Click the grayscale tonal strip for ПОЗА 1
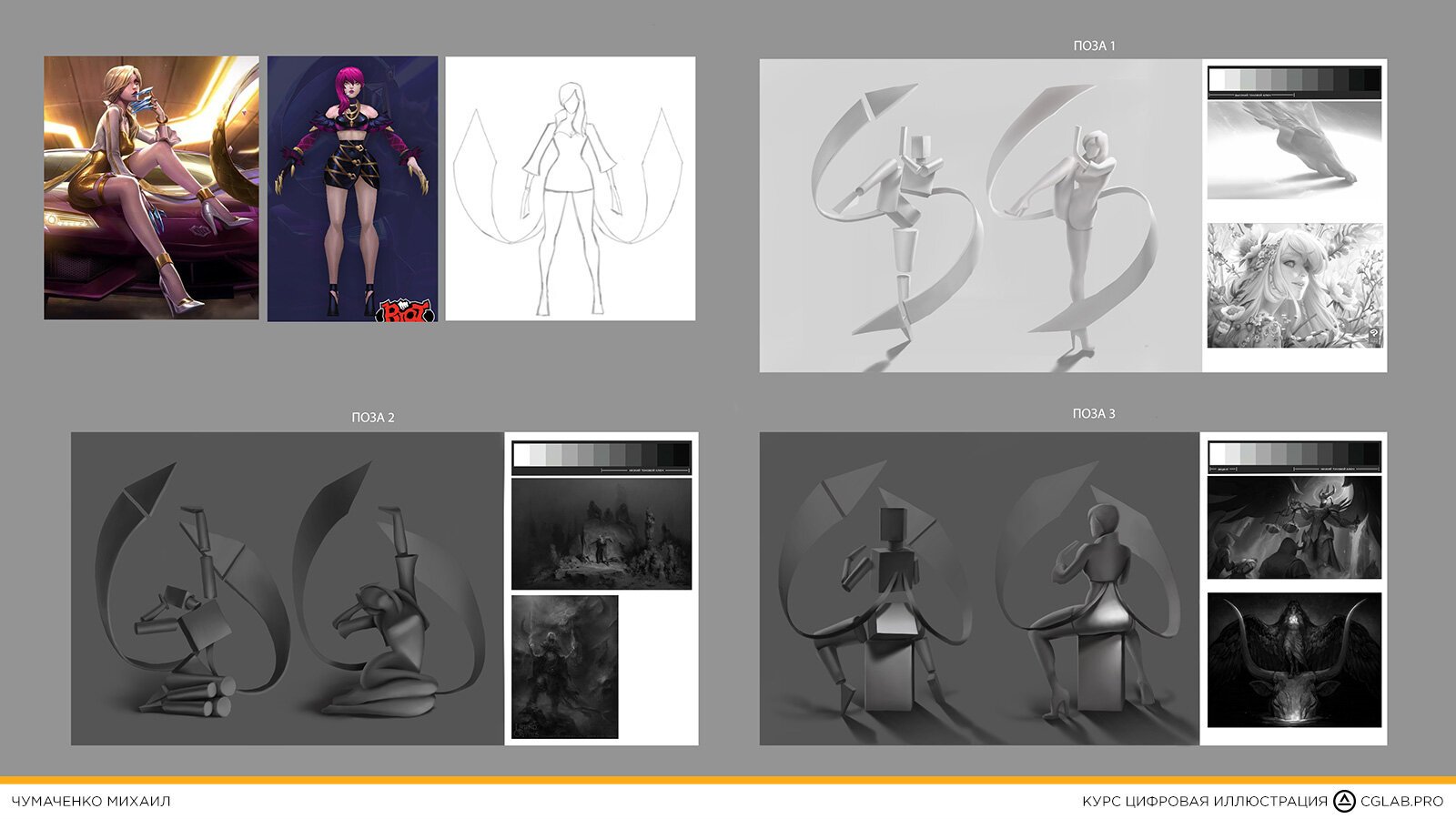1456x819 pixels. [1294, 81]
